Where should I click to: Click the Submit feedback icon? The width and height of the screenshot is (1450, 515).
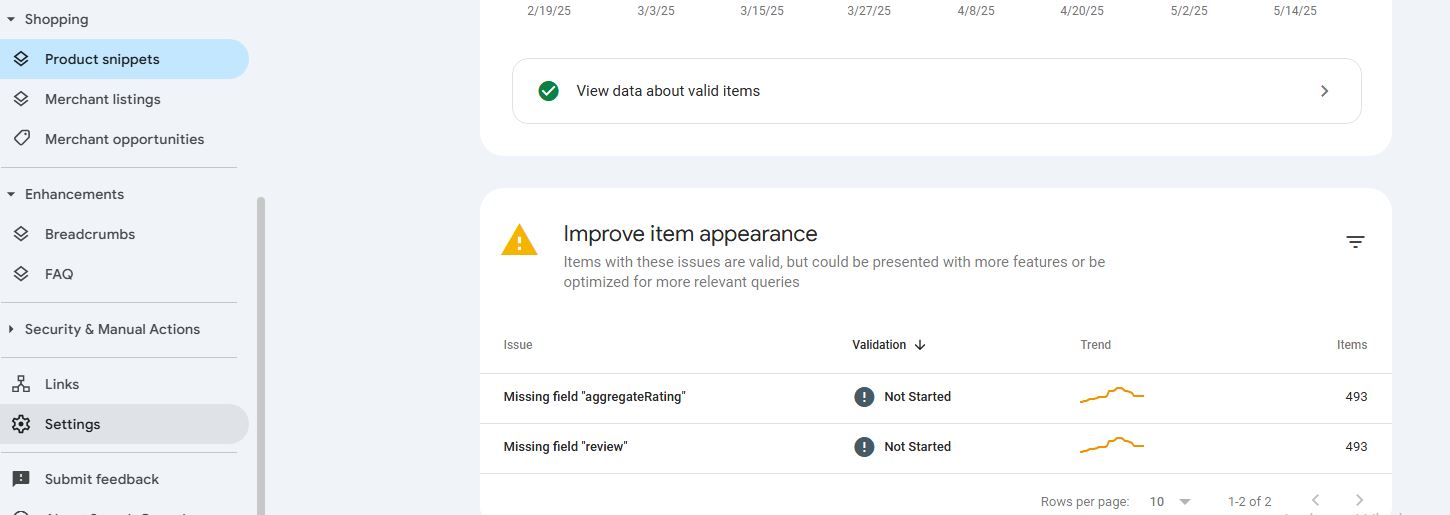coord(21,479)
